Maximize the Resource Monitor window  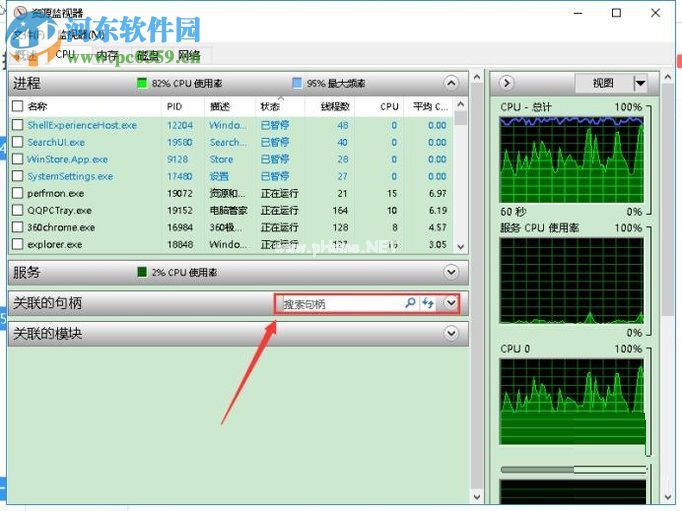[x=616, y=13]
